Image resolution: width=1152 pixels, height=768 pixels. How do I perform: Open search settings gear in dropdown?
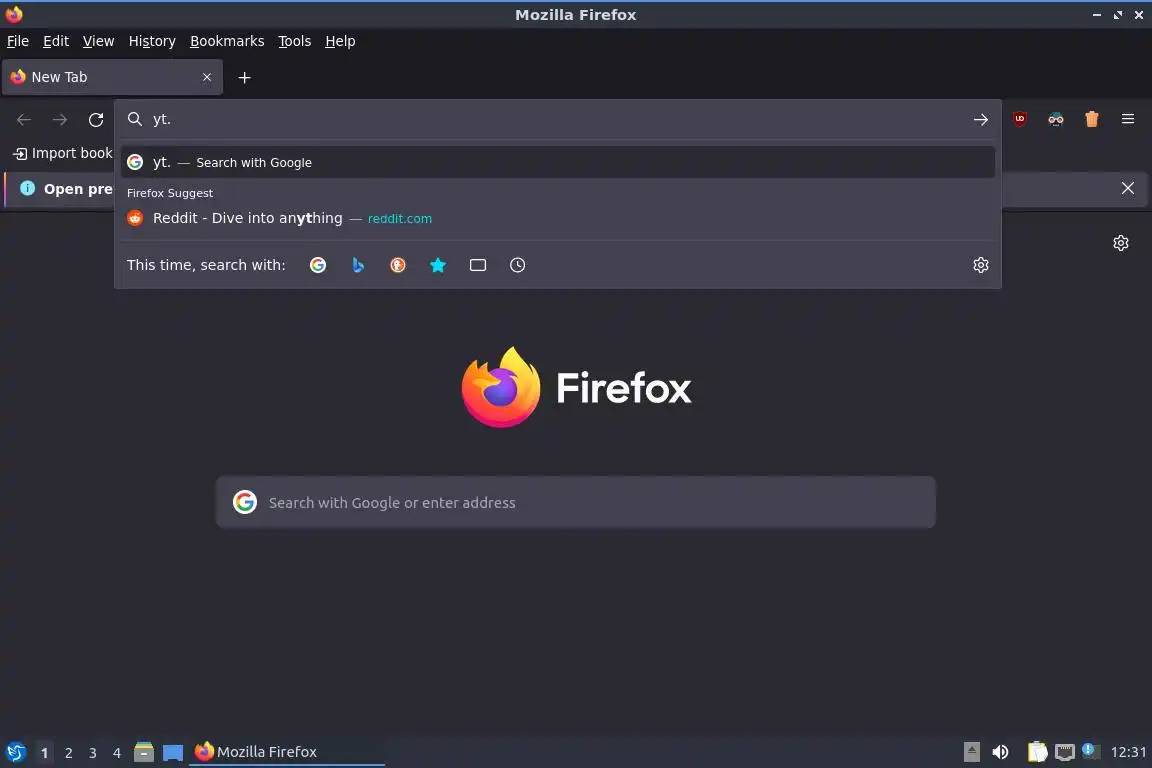pyautogui.click(x=981, y=265)
